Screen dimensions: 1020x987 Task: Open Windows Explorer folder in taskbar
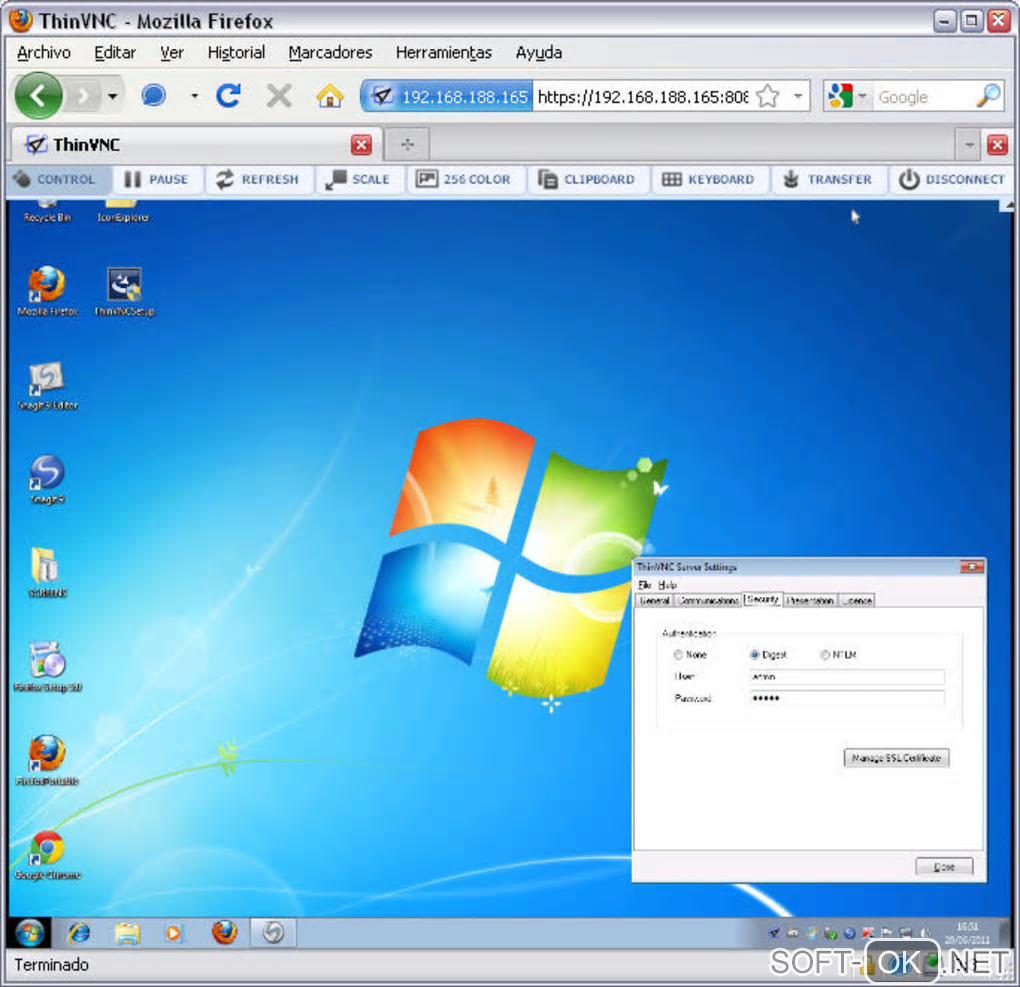(127, 933)
